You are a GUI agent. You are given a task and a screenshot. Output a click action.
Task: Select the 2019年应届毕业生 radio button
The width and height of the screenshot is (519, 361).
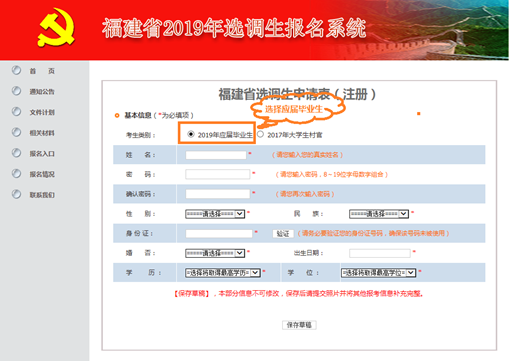coord(191,134)
